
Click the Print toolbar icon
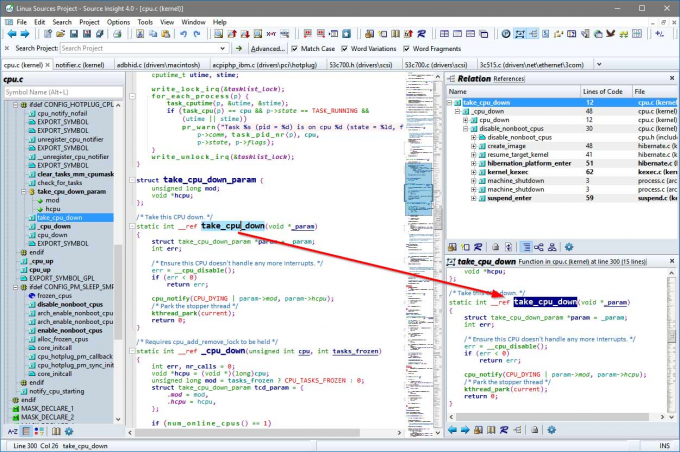pos(117,34)
